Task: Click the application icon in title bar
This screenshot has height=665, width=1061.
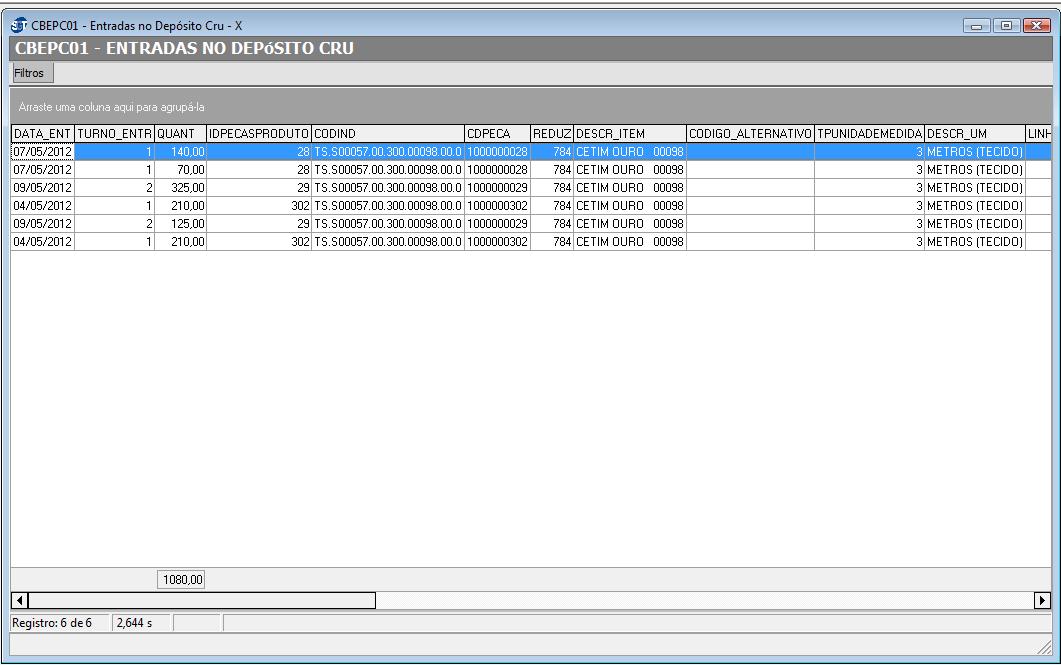Action: click(x=20, y=25)
